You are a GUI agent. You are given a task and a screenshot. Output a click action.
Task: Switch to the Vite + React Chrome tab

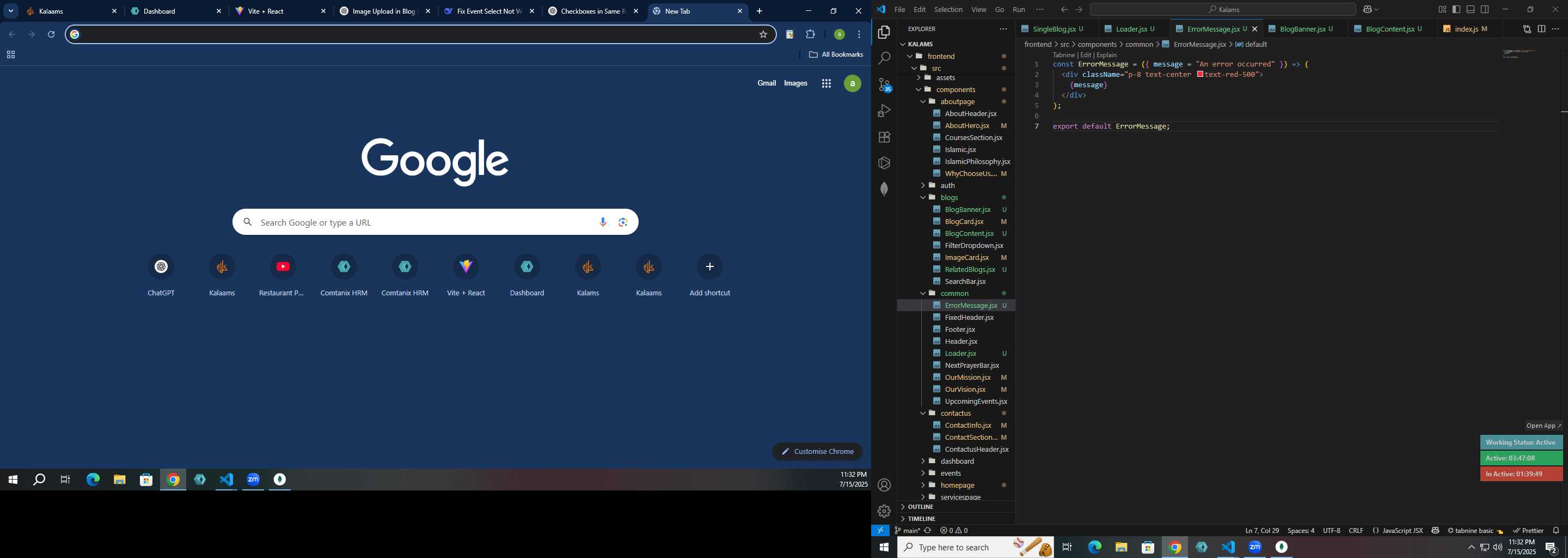point(281,11)
